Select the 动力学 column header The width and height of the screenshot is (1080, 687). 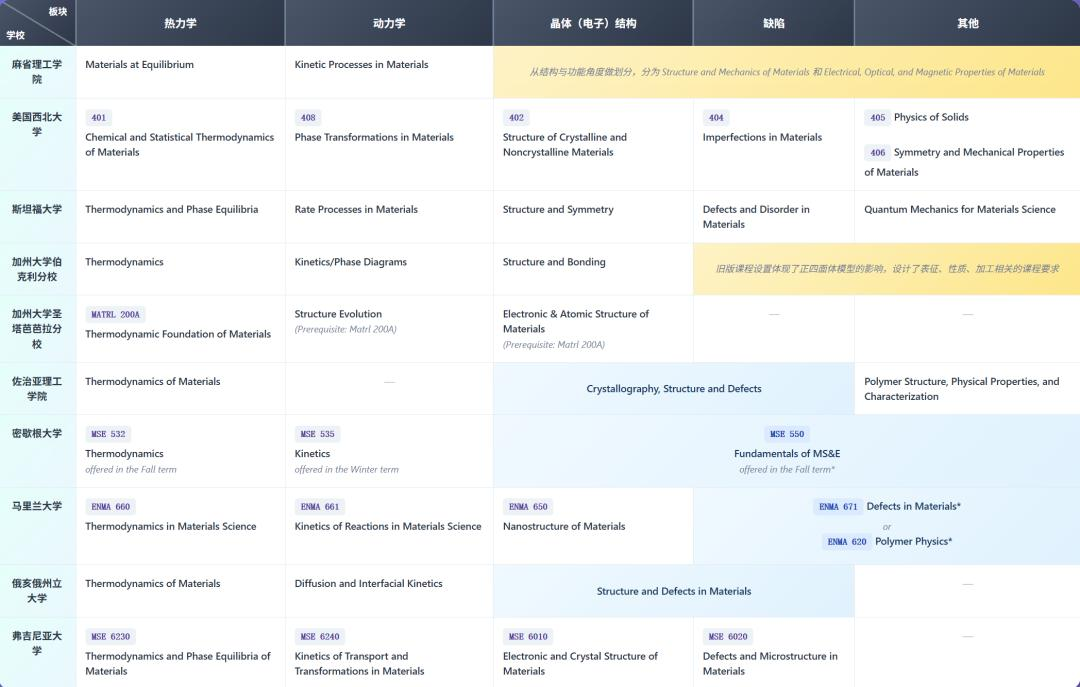(388, 23)
